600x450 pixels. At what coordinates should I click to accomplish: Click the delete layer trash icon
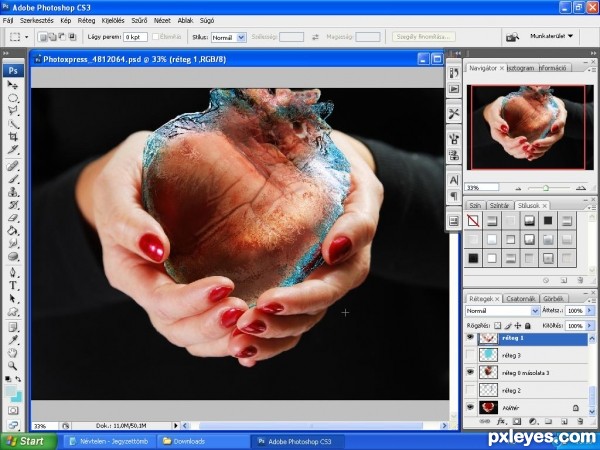click(x=580, y=421)
